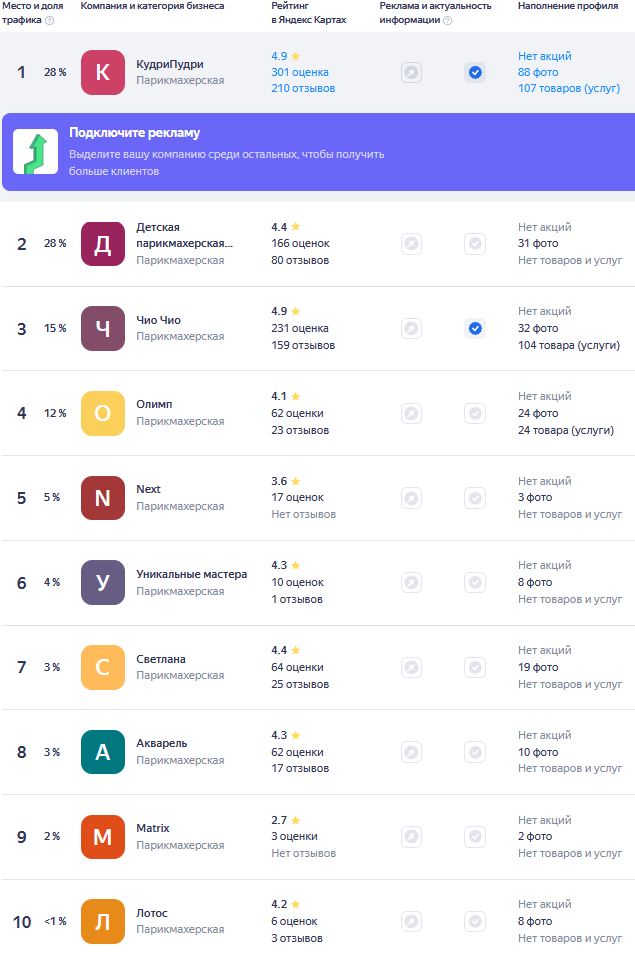This screenshot has height=960, width=635.
Task: Click the Next company avatar icon
Action: click(x=103, y=498)
